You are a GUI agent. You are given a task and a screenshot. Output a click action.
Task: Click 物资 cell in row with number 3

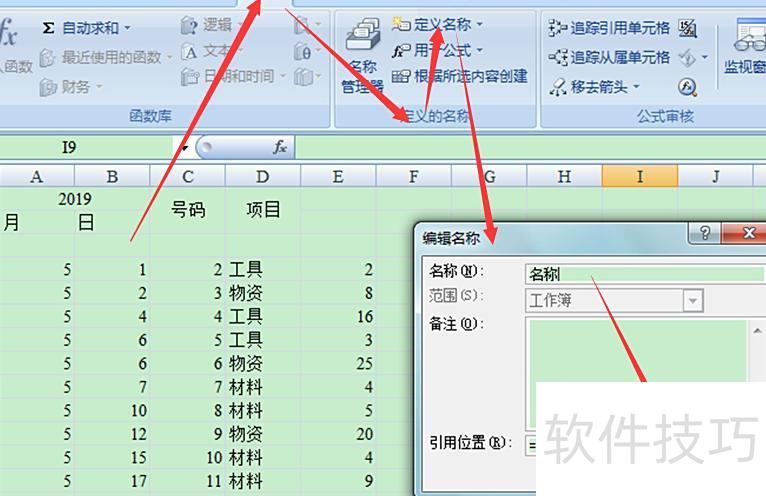(263, 293)
